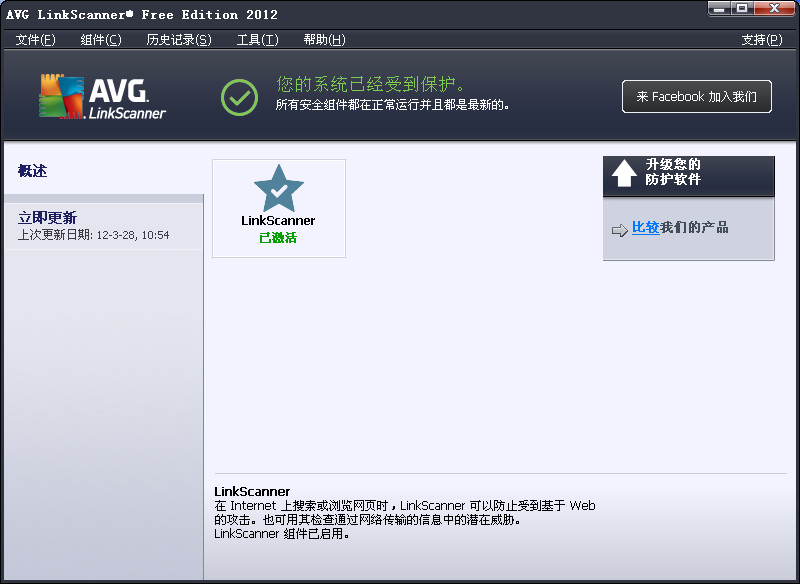Close the AVG LinkScanner window
The image size is (800, 584).
coord(774,8)
